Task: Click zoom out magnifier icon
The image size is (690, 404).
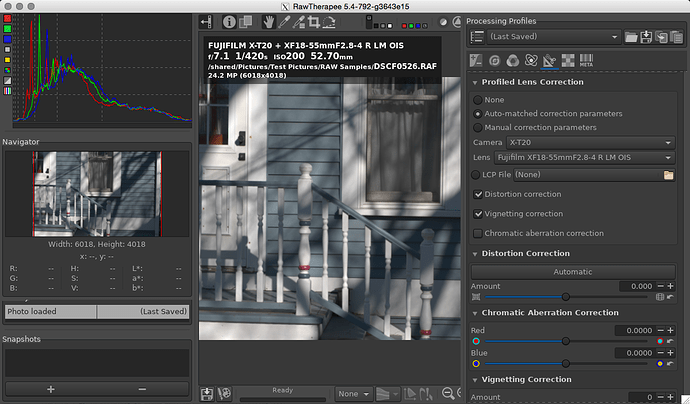Action: [448, 393]
